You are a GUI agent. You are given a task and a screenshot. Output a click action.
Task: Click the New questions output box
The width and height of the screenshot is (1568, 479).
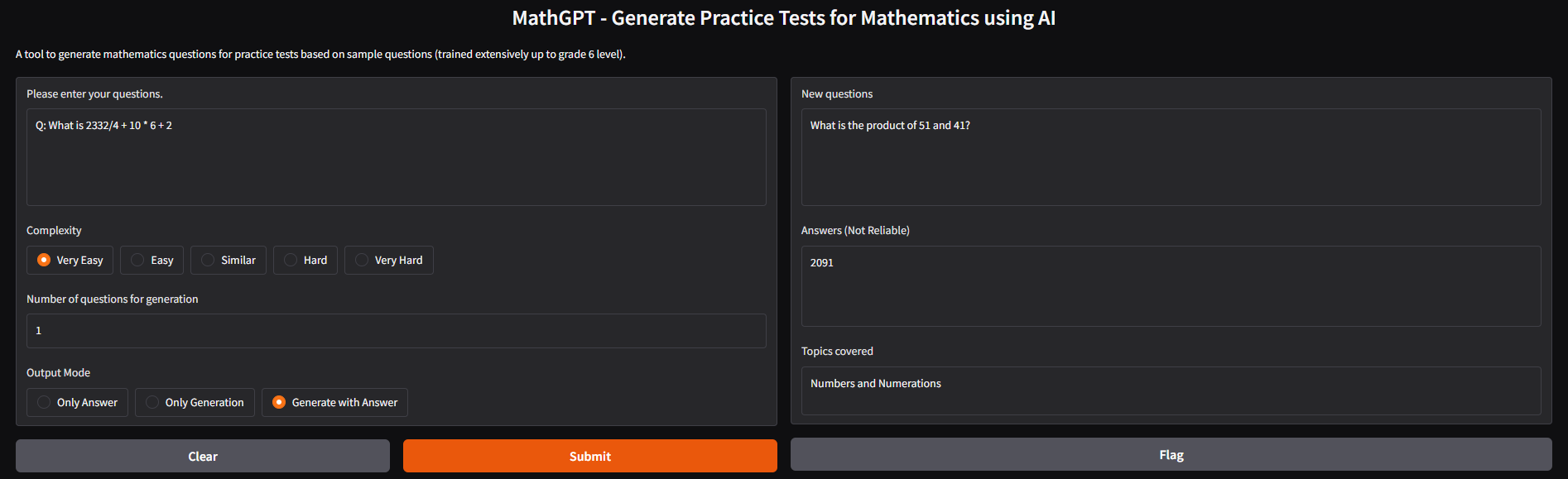click(x=1171, y=157)
